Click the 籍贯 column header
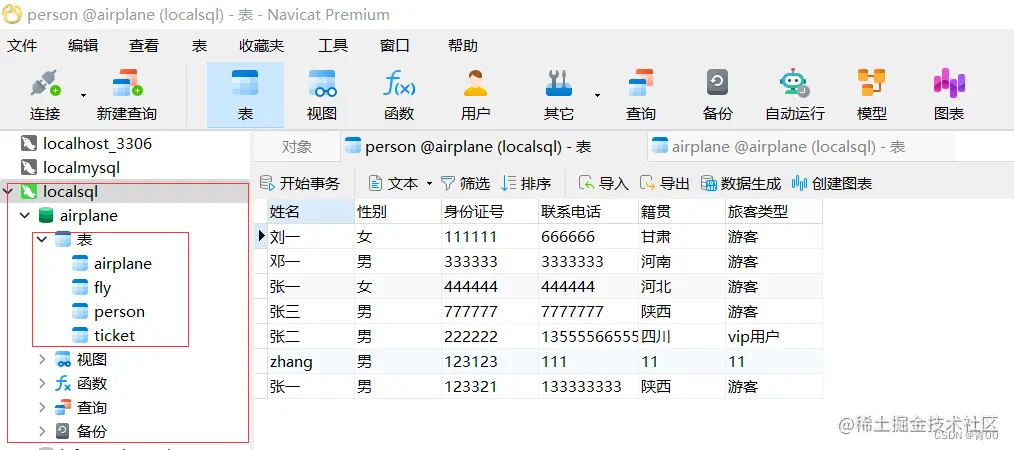This screenshot has width=1014, height=450. point(682,211)
